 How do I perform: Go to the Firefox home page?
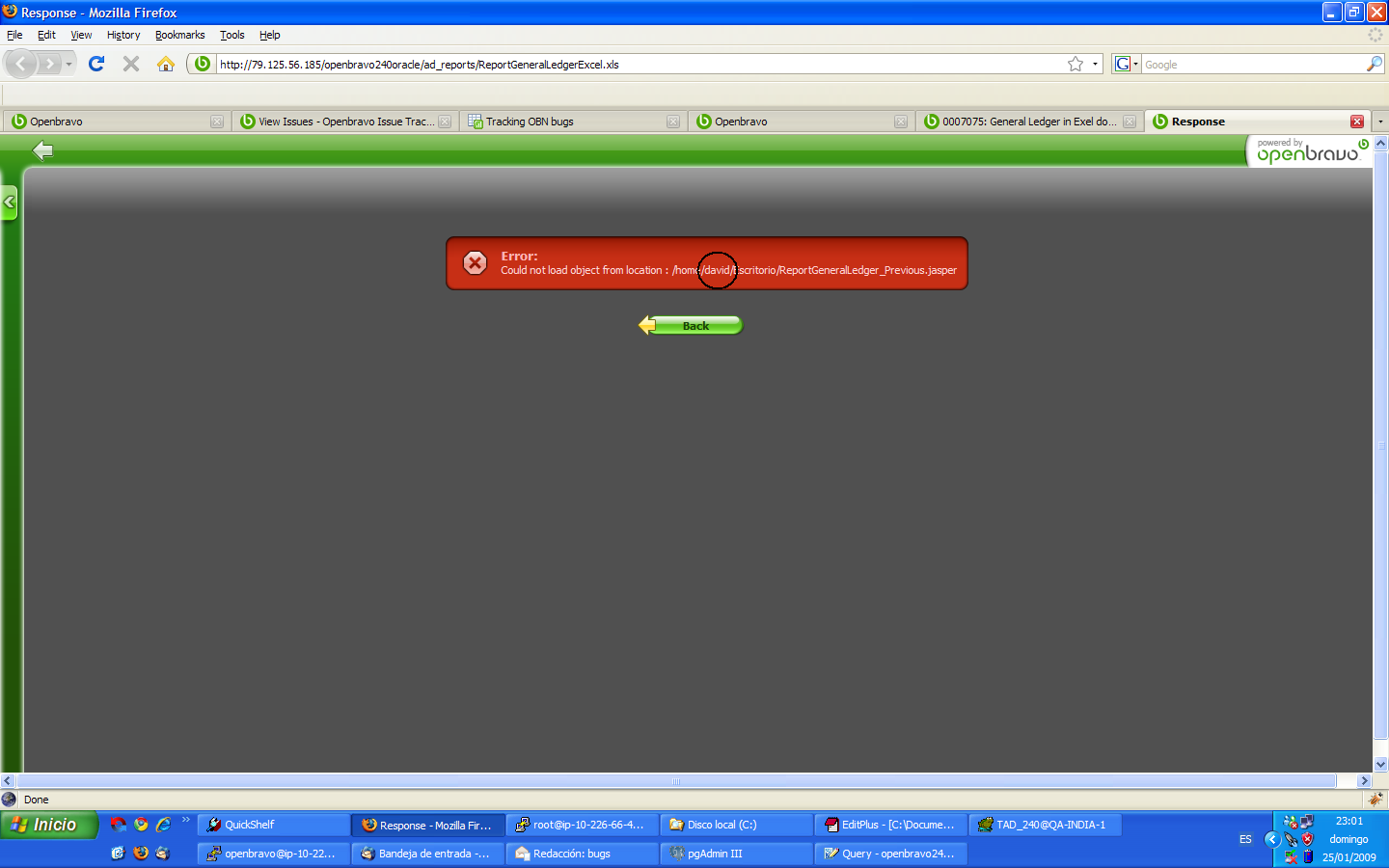click(x=166, y=64)
